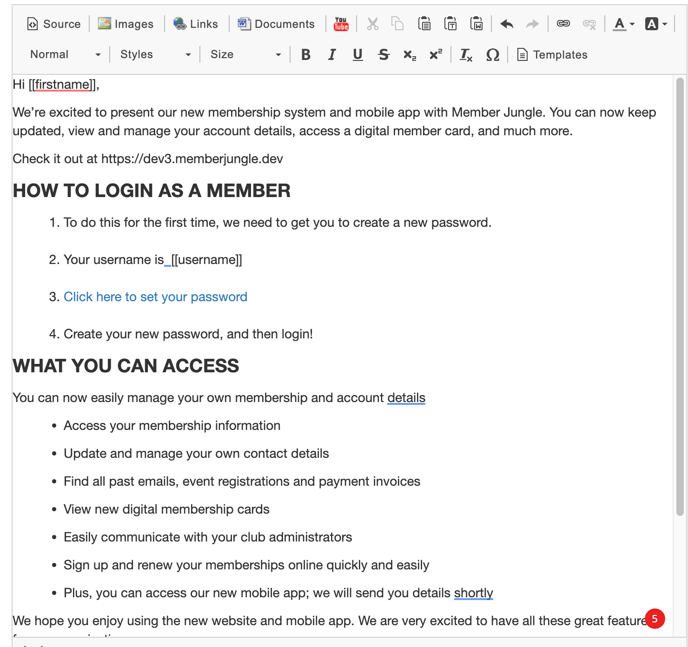Image resolution: width=688 pixels, height=647 pixels.
Task: Click the 'Click here to set your password' link
Action: click(x=155, y=297)
